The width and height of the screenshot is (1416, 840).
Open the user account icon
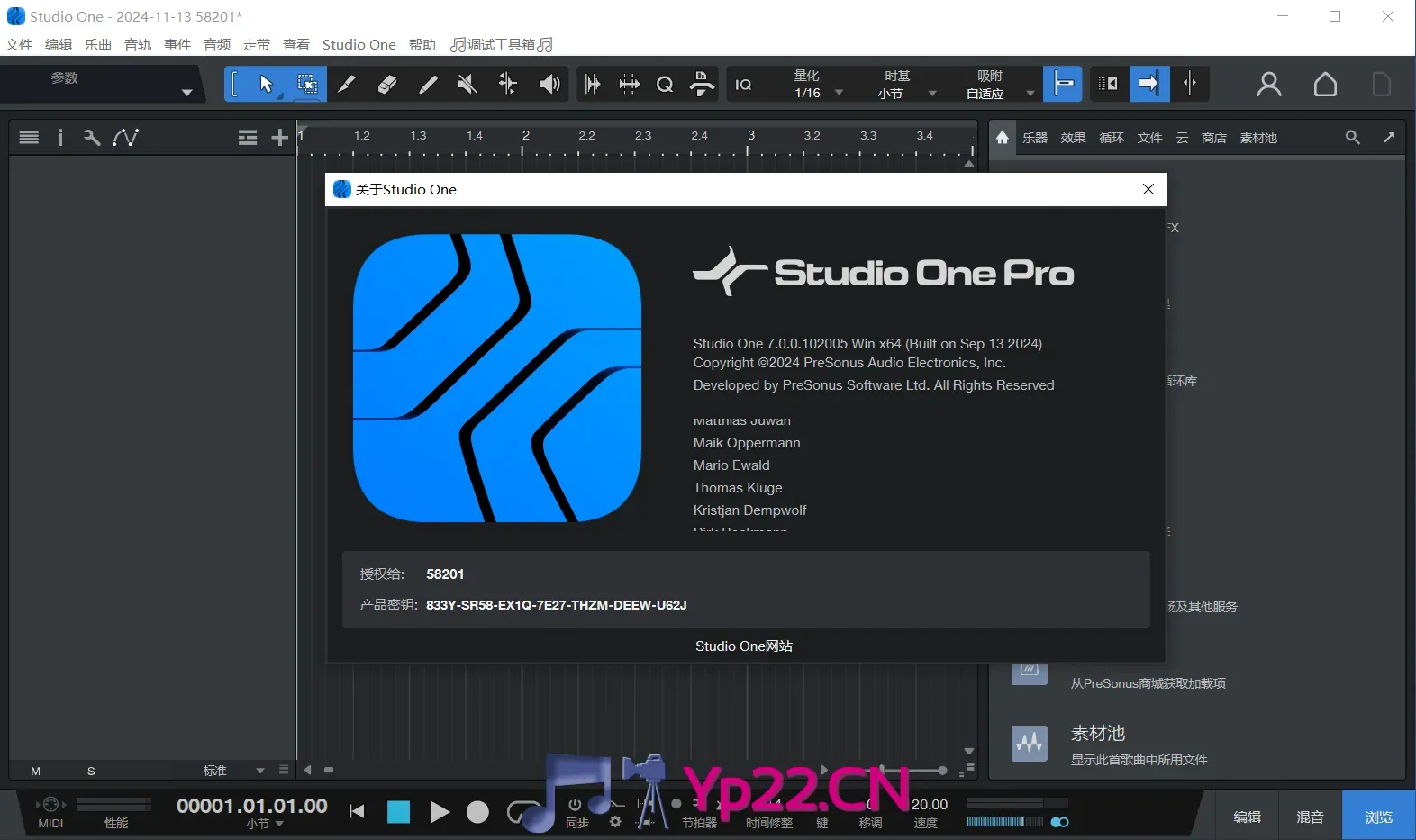coord(1269,85)
